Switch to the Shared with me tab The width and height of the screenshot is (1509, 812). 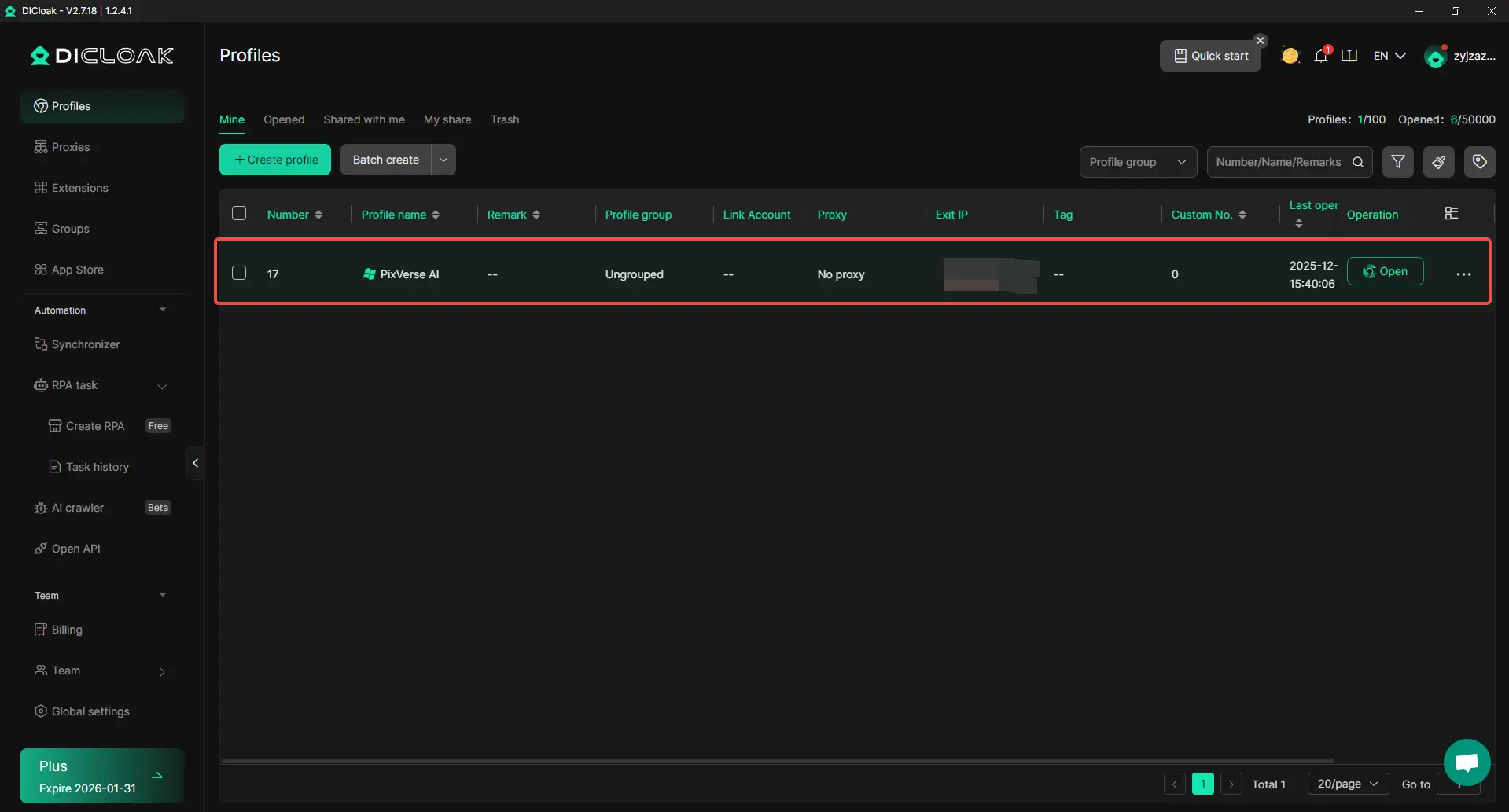point(363,119)
